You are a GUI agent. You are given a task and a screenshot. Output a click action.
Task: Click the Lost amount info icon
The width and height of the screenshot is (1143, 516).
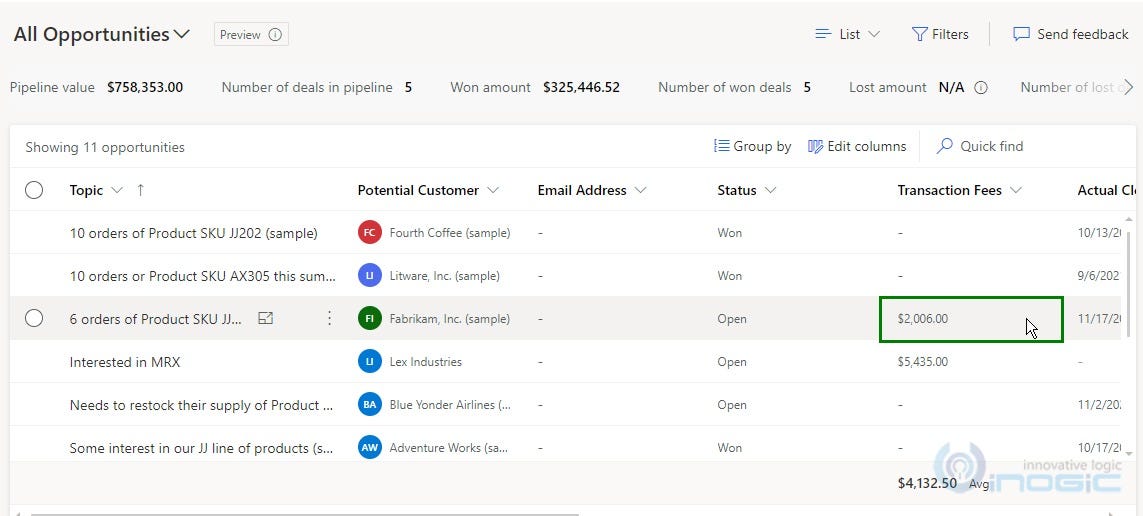(x=981, y=87)
